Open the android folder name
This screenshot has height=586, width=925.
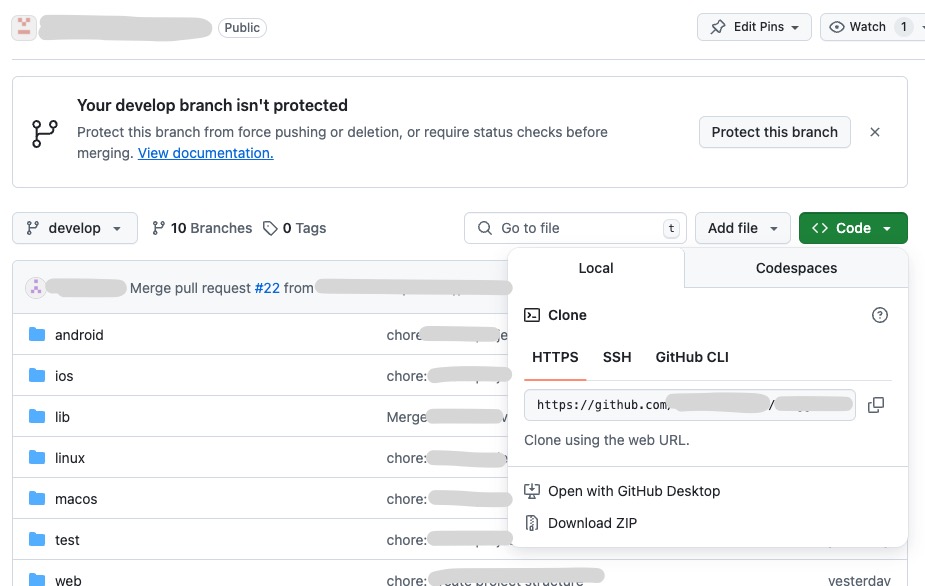[79, 335]
